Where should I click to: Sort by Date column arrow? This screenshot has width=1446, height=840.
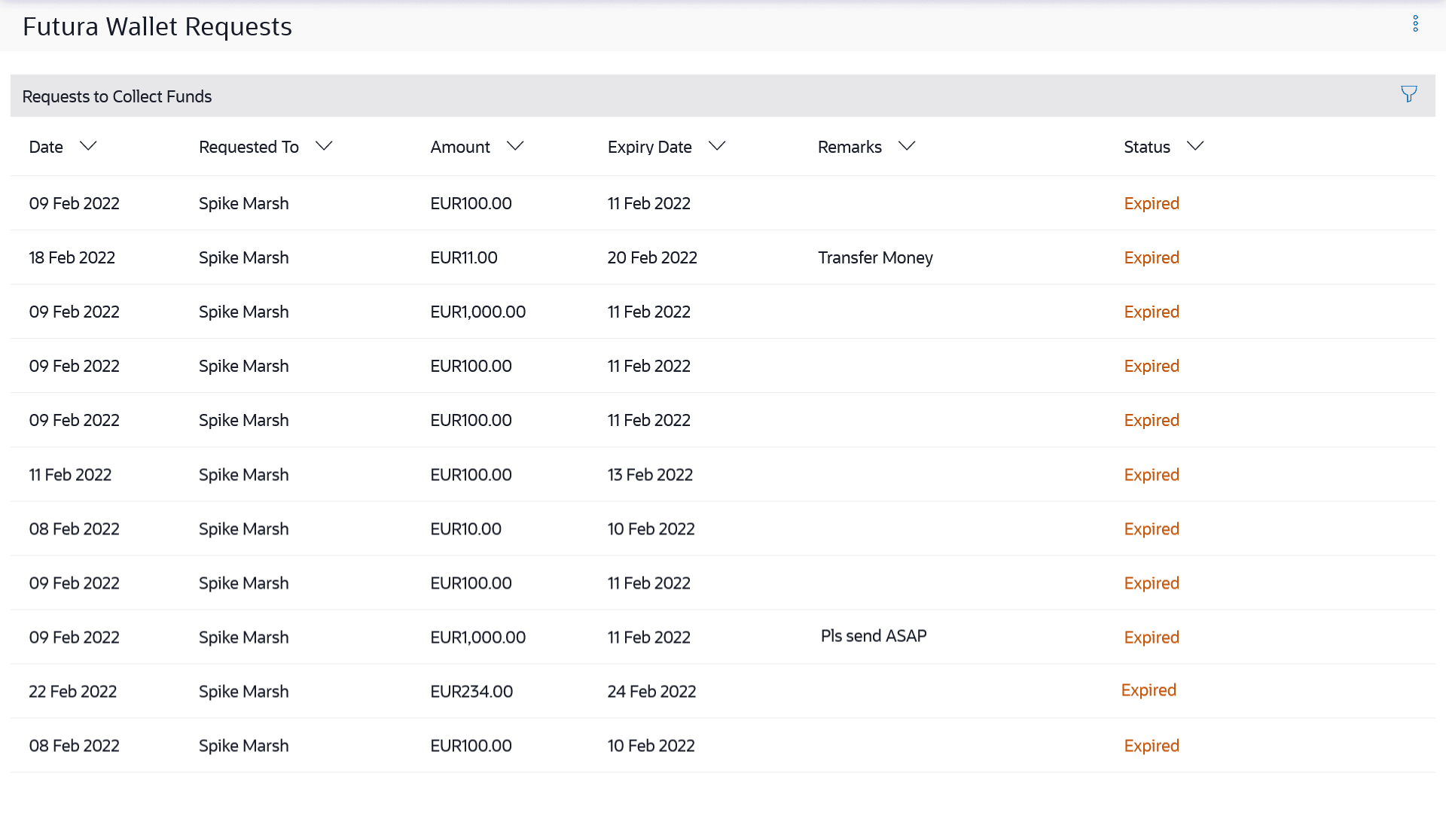(88, 146)
